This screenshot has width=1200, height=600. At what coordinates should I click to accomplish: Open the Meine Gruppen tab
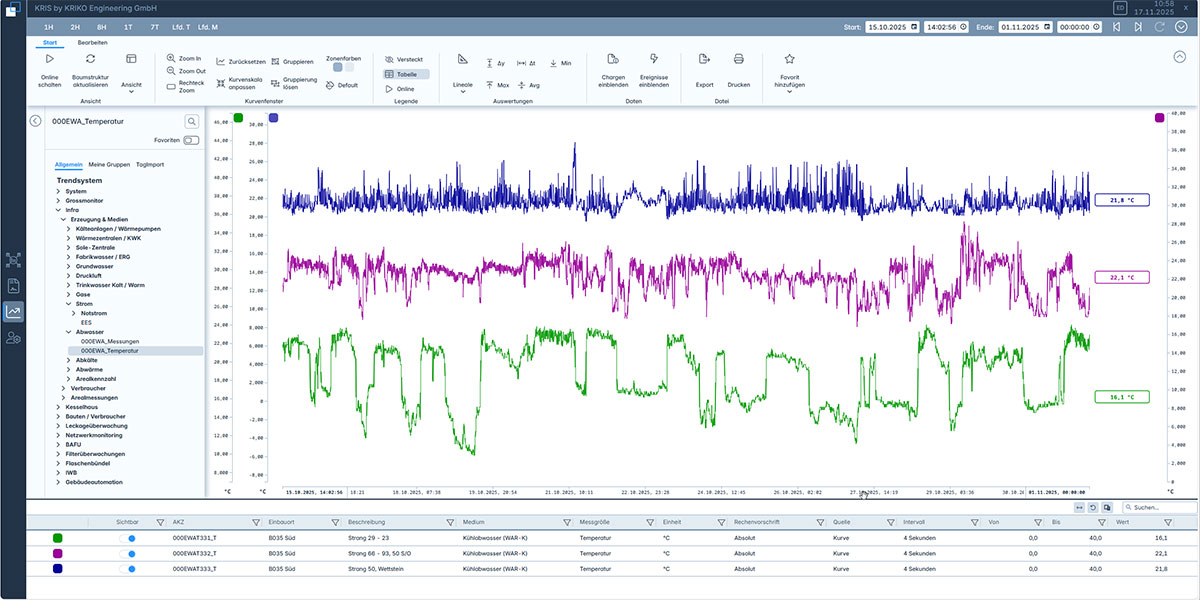pos(108,164)
